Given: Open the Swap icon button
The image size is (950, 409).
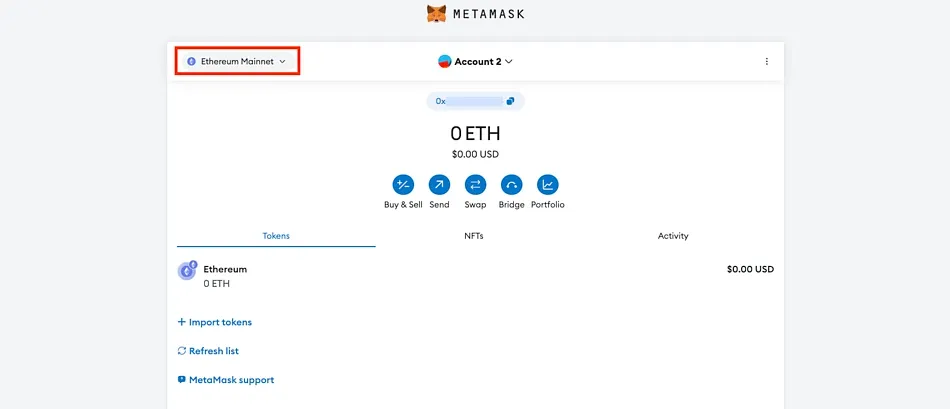Looking at the screenshot, I should click(x=475, y=185).
